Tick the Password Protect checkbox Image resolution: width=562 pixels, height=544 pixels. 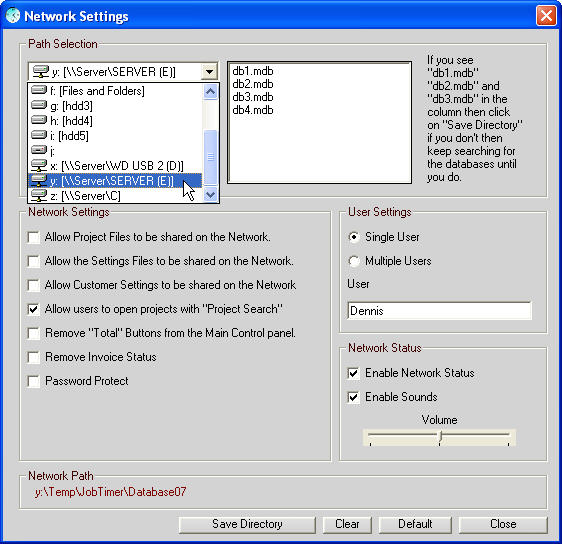[34, 381]
